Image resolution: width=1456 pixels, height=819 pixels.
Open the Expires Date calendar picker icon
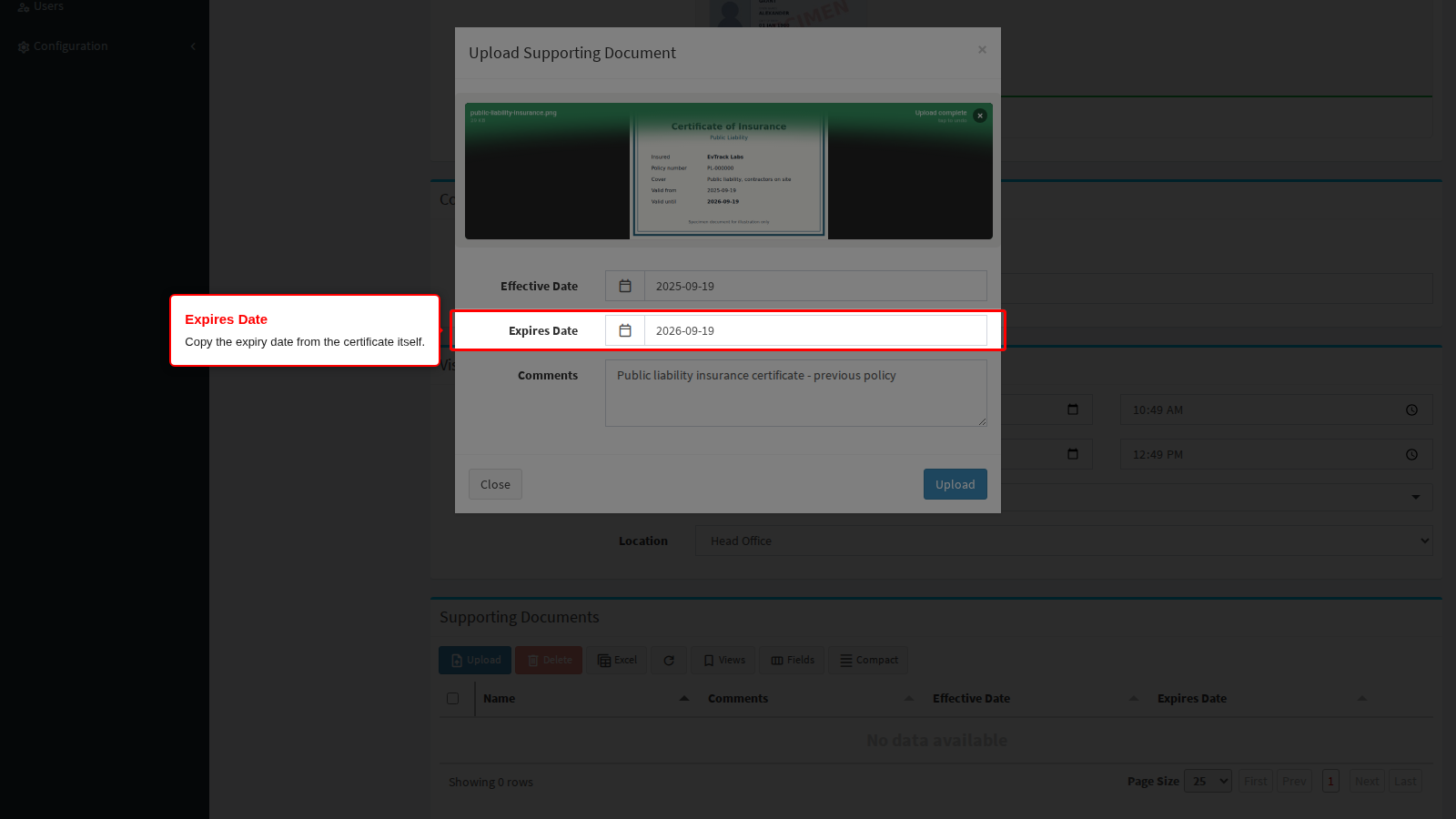(625, 330)
